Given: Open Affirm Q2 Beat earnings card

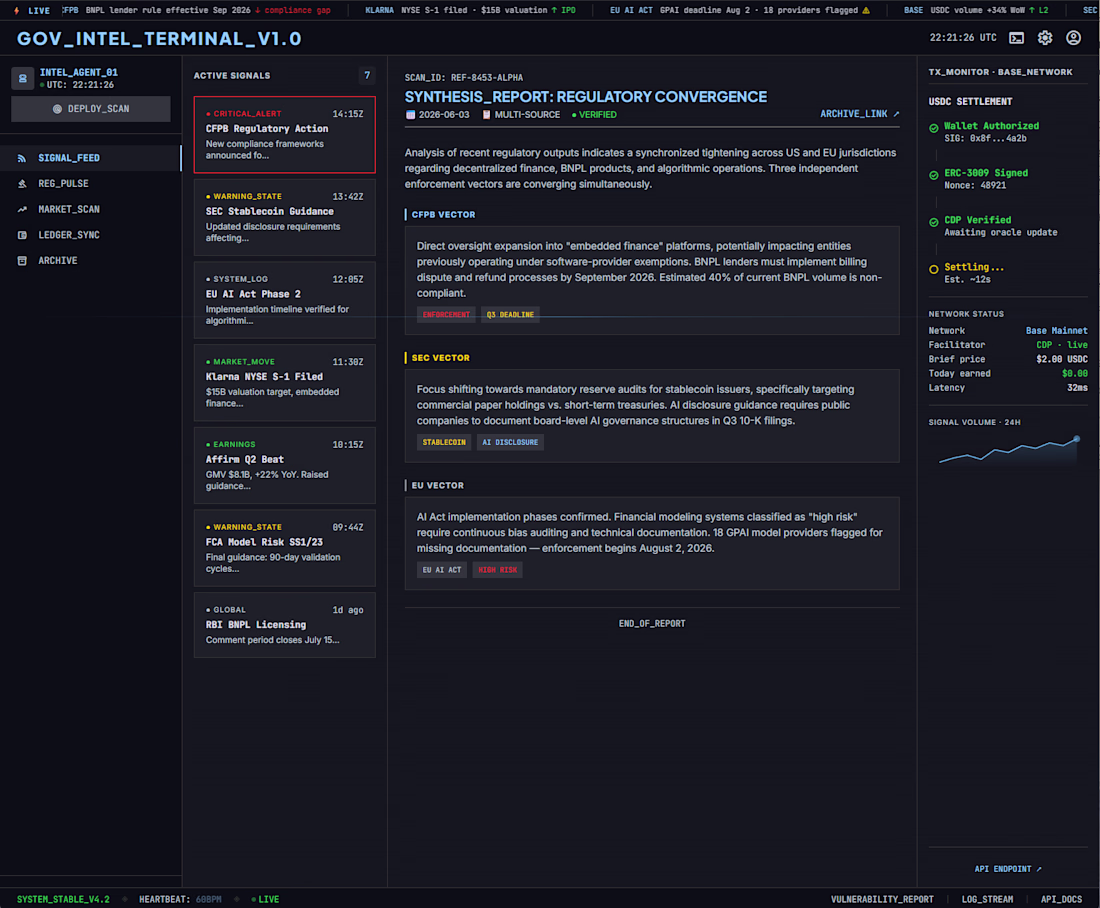Looking at the screenshot, I should tap(284, 466).
